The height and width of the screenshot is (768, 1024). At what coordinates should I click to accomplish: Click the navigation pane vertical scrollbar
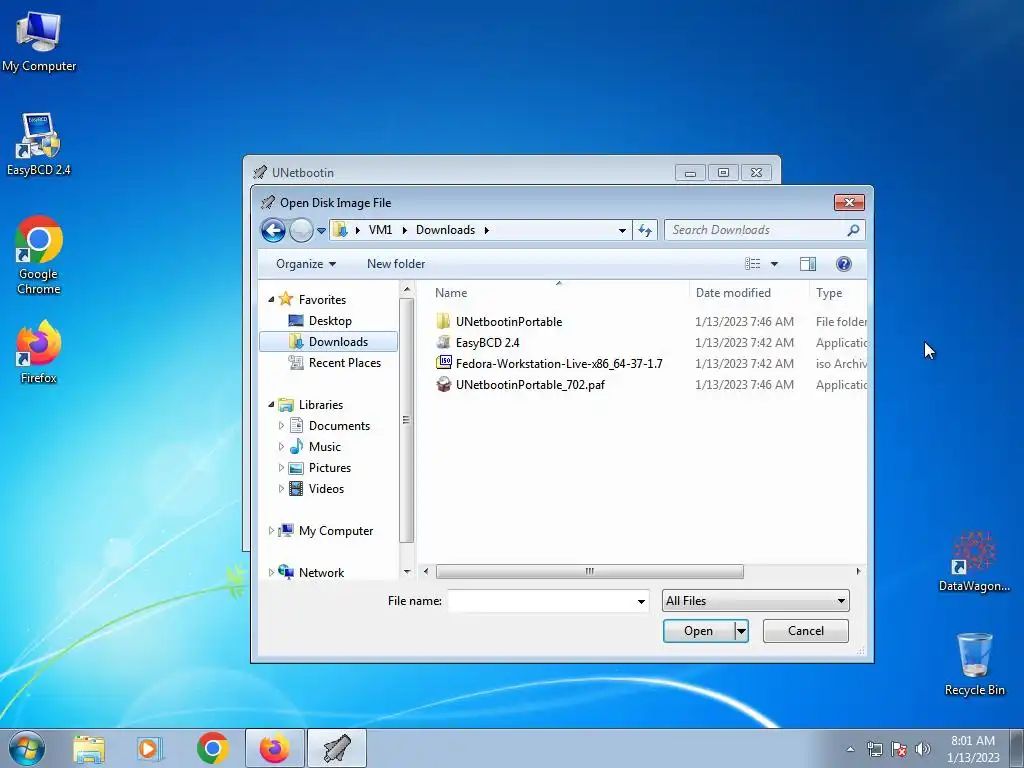(x=406, y=420)
